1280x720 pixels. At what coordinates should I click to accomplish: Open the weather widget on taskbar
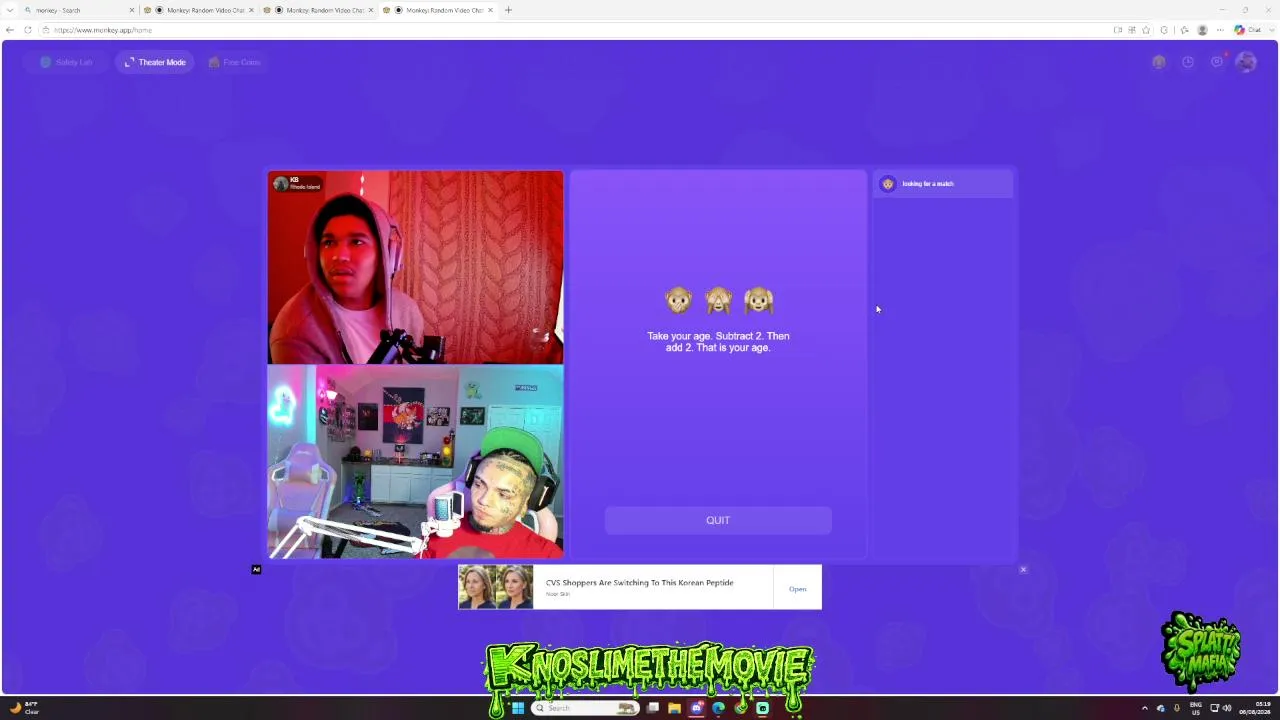click(24, 708)
